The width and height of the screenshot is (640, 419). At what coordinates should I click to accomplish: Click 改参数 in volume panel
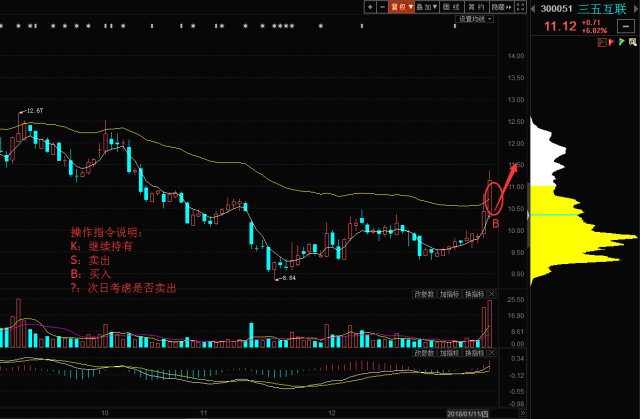pos(424,295)
